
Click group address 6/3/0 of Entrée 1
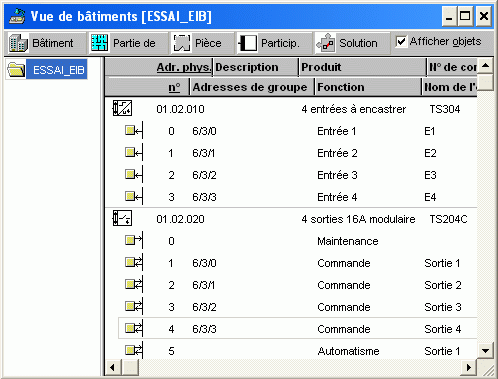(204, 131)
